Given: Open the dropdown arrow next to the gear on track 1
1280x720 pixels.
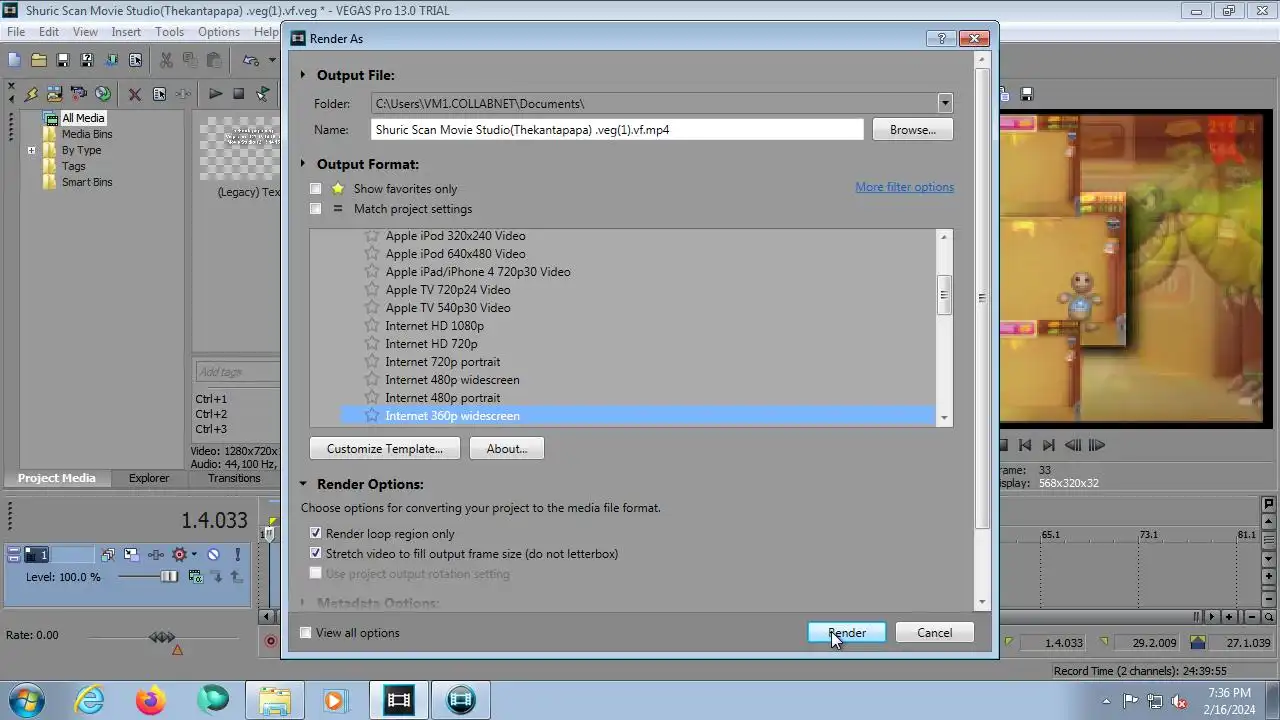Looking at the screenshot, I should (x=194, y=554).
